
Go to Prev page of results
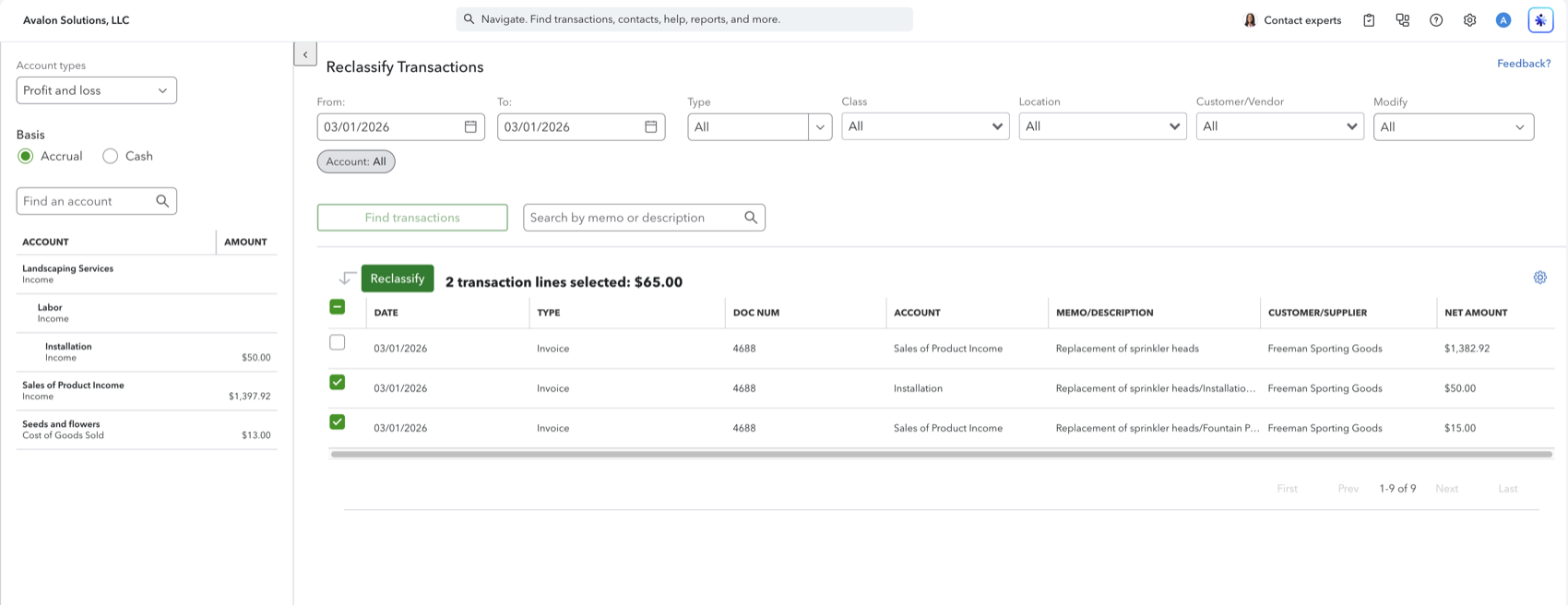coord(1348,489)
